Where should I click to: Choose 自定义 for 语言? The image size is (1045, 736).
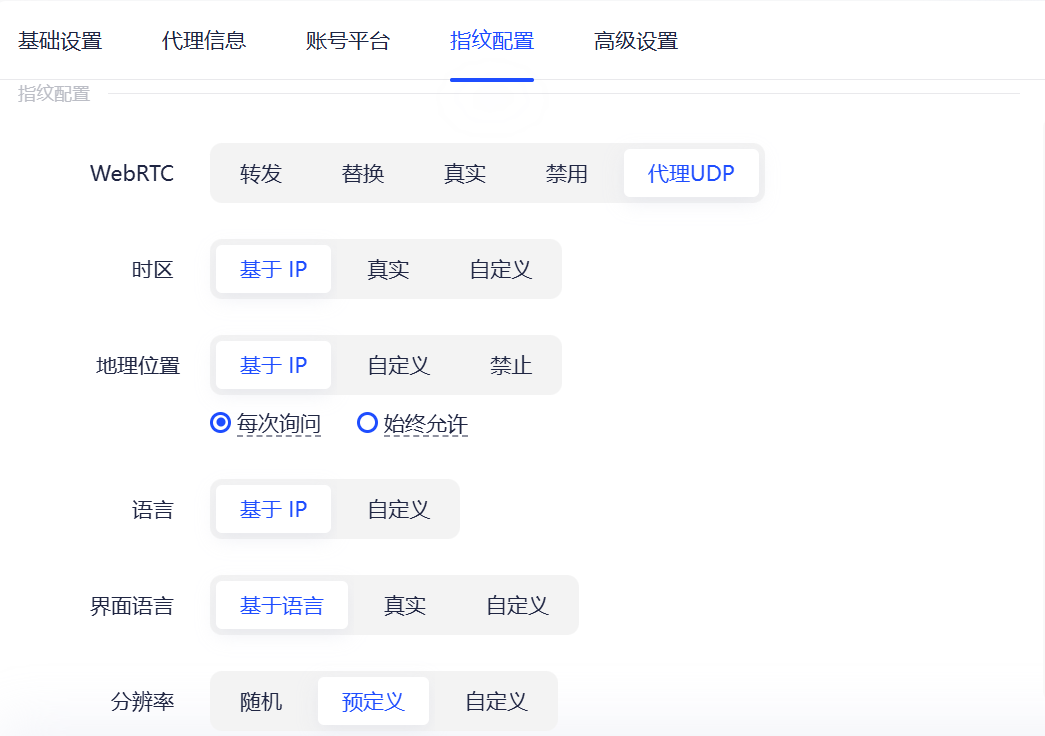(x=399, y=509)
